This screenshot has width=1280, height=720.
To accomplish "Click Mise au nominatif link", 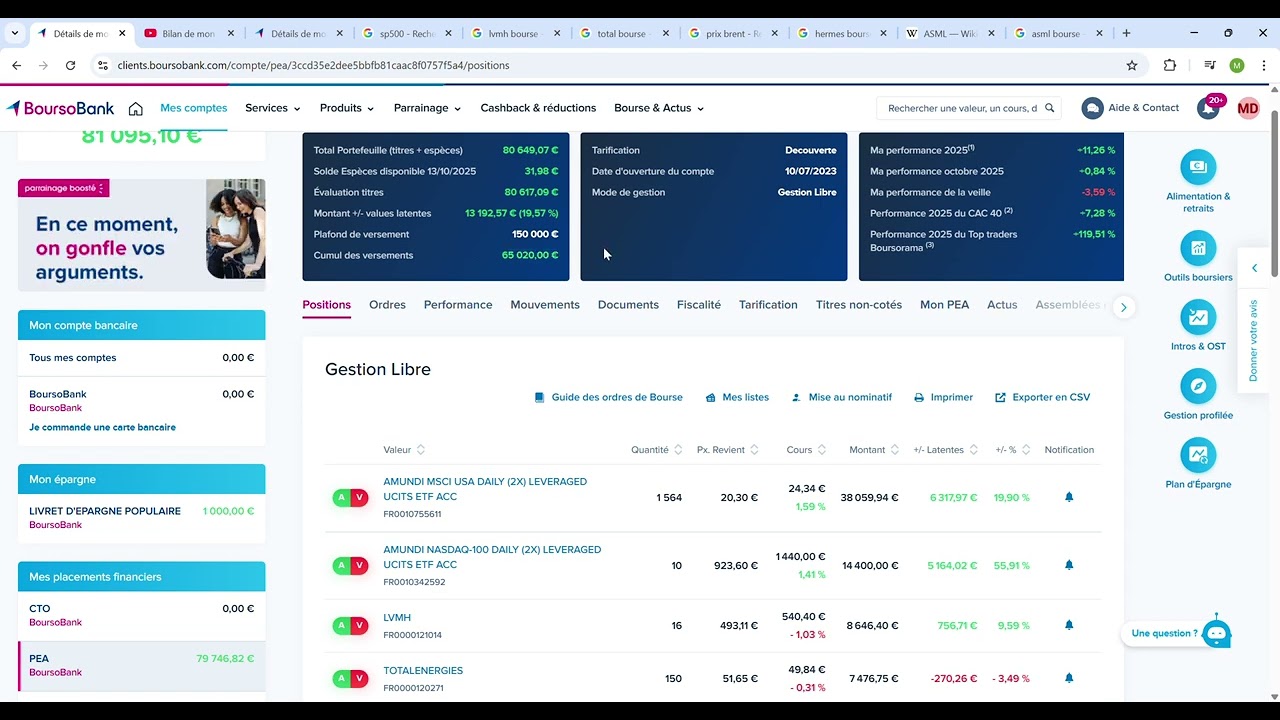I will pos(841,397).
